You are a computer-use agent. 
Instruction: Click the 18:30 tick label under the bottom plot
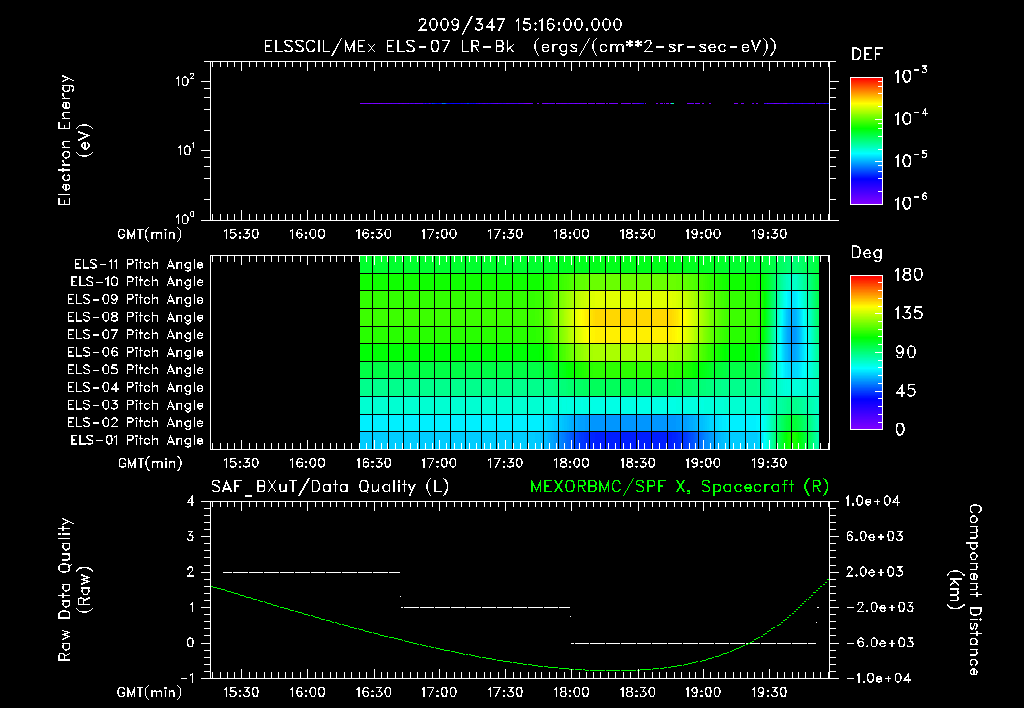(637, 692)
